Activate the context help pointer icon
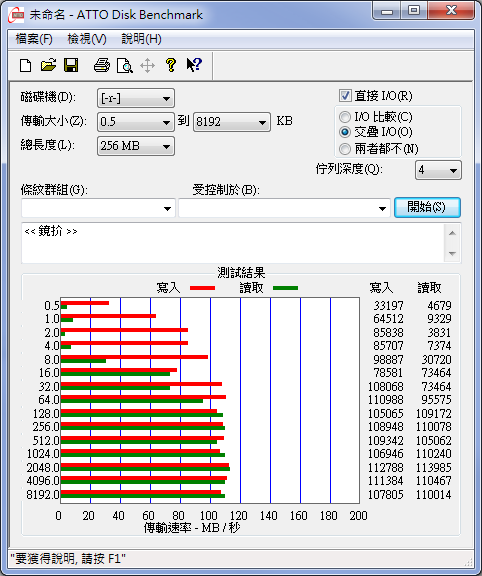This screenshot has height=576, width=482. [194, 65]
